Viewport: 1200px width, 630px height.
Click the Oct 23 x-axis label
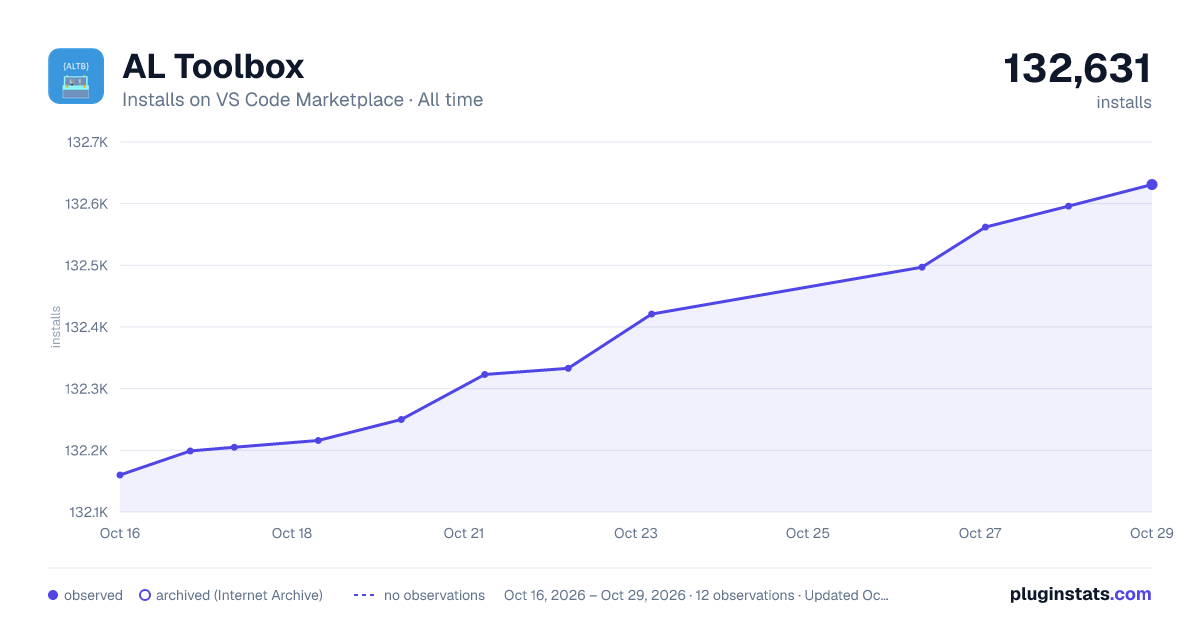click(636, 533)
